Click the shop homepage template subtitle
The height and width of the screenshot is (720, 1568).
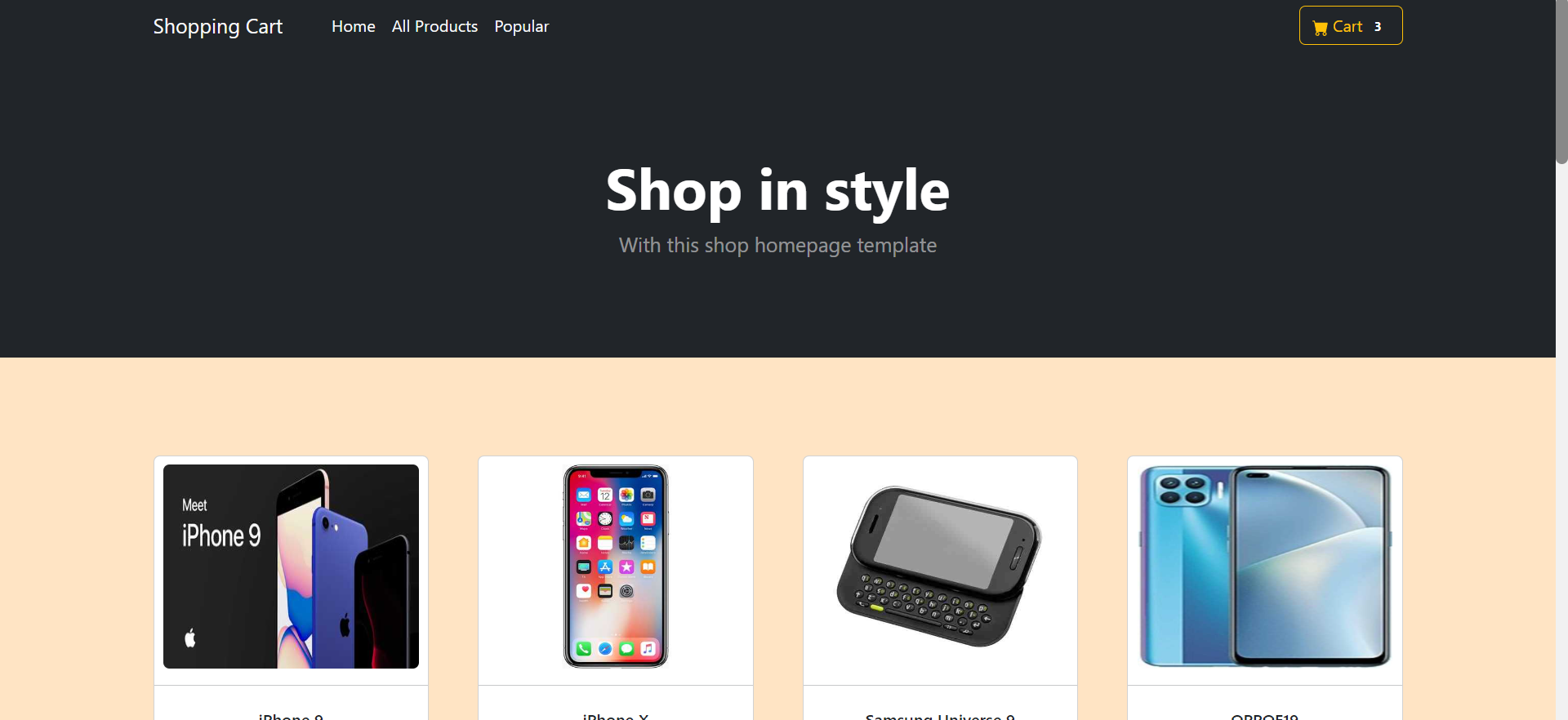click(777, 245)
